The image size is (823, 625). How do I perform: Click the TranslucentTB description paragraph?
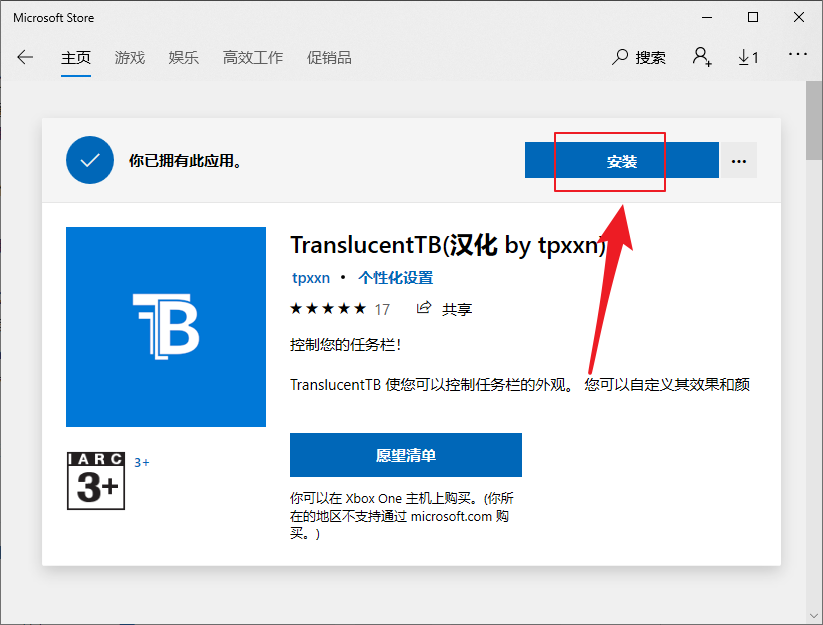click(520, 385)
